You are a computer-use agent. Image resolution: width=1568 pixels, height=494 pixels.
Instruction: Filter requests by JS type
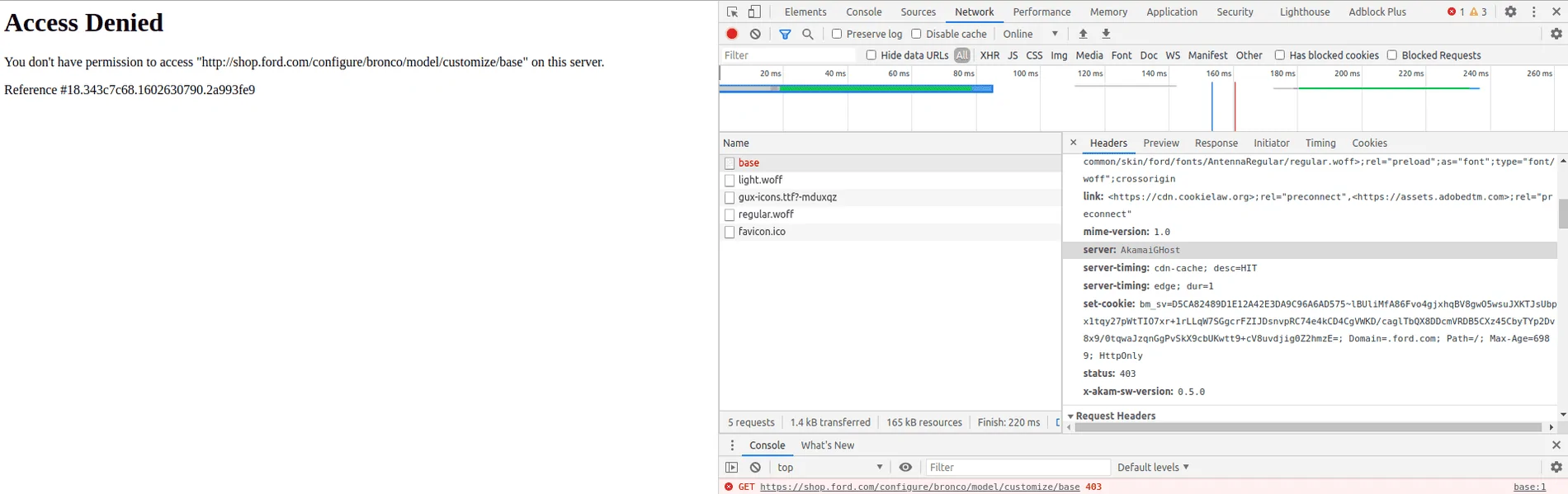coord(1013,55)
